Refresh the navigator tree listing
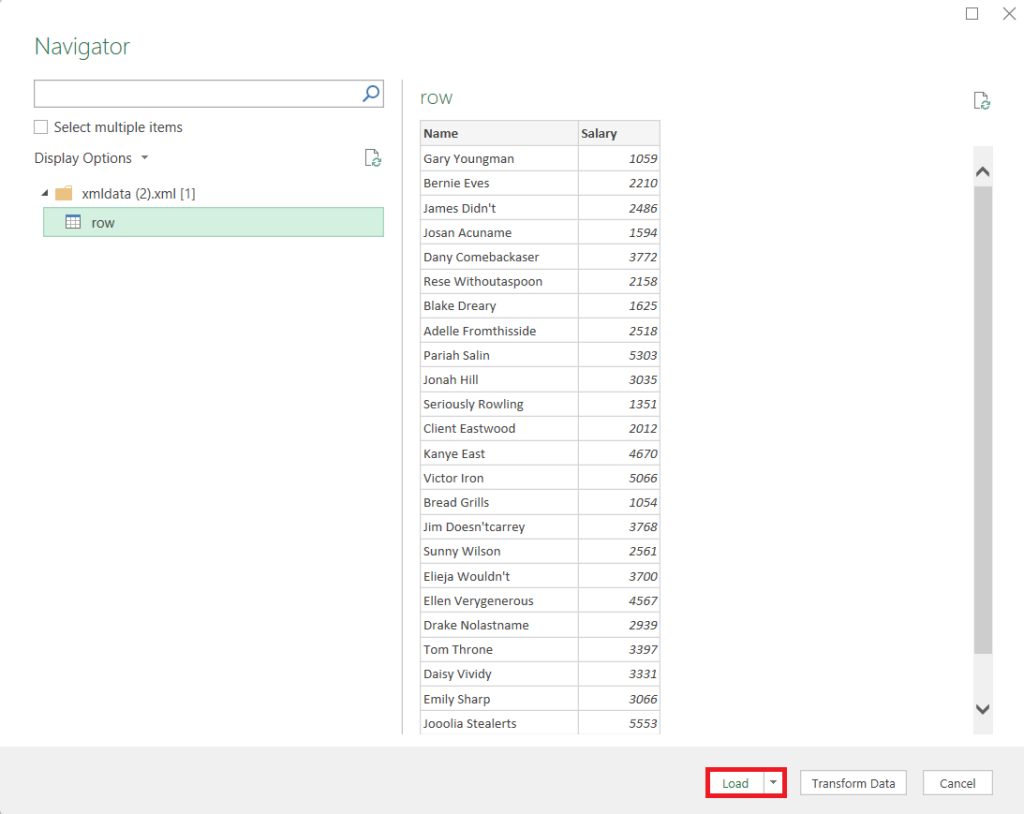 (373, 158)
